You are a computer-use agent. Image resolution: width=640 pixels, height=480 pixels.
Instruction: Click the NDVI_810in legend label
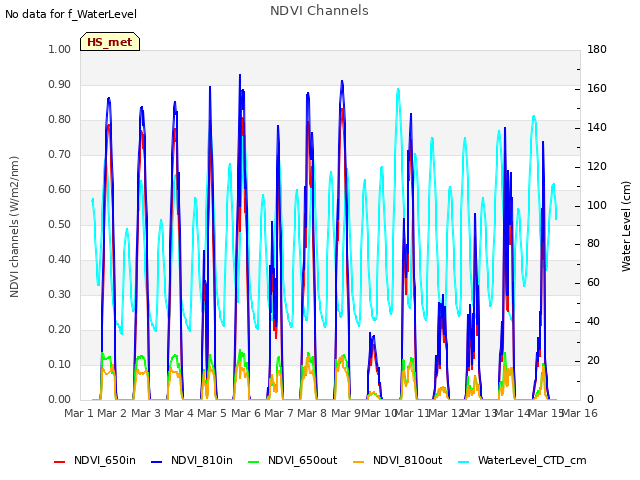(202, 460)
